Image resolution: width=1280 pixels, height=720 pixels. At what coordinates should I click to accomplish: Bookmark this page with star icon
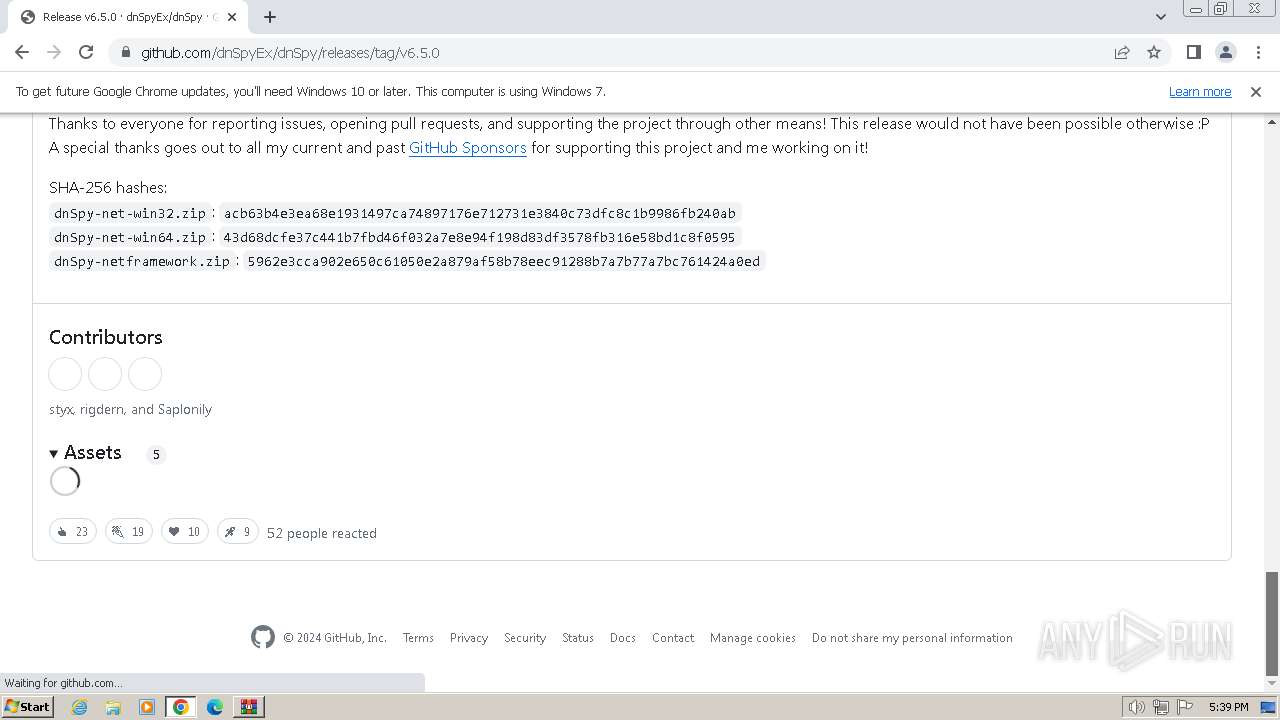point(1154,52)
